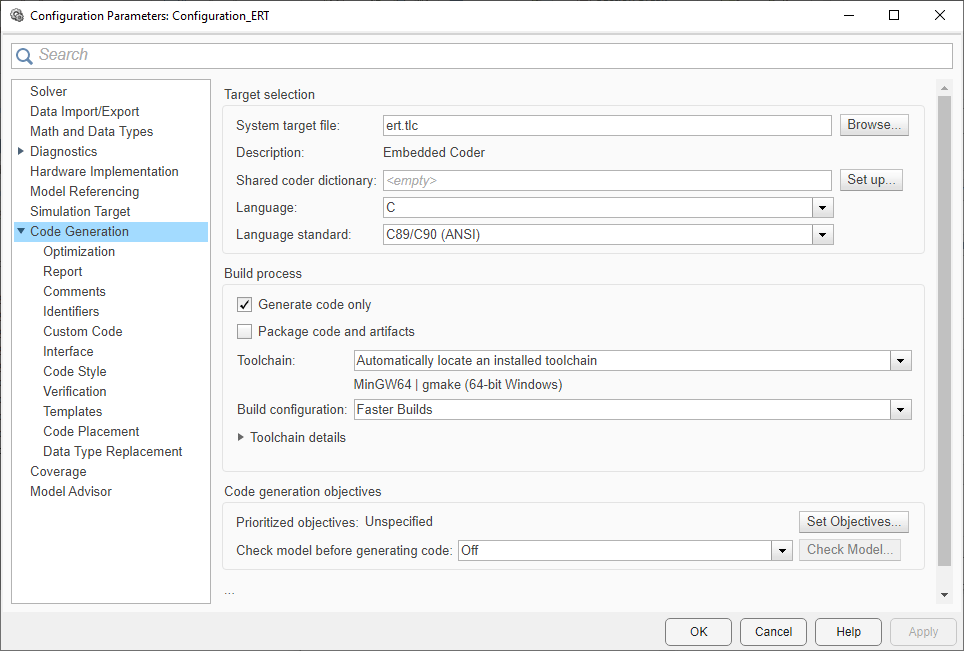Open the Toolchain dropdown list
The height and width of the screenshot is (651, 964).
tap(901, 360)
